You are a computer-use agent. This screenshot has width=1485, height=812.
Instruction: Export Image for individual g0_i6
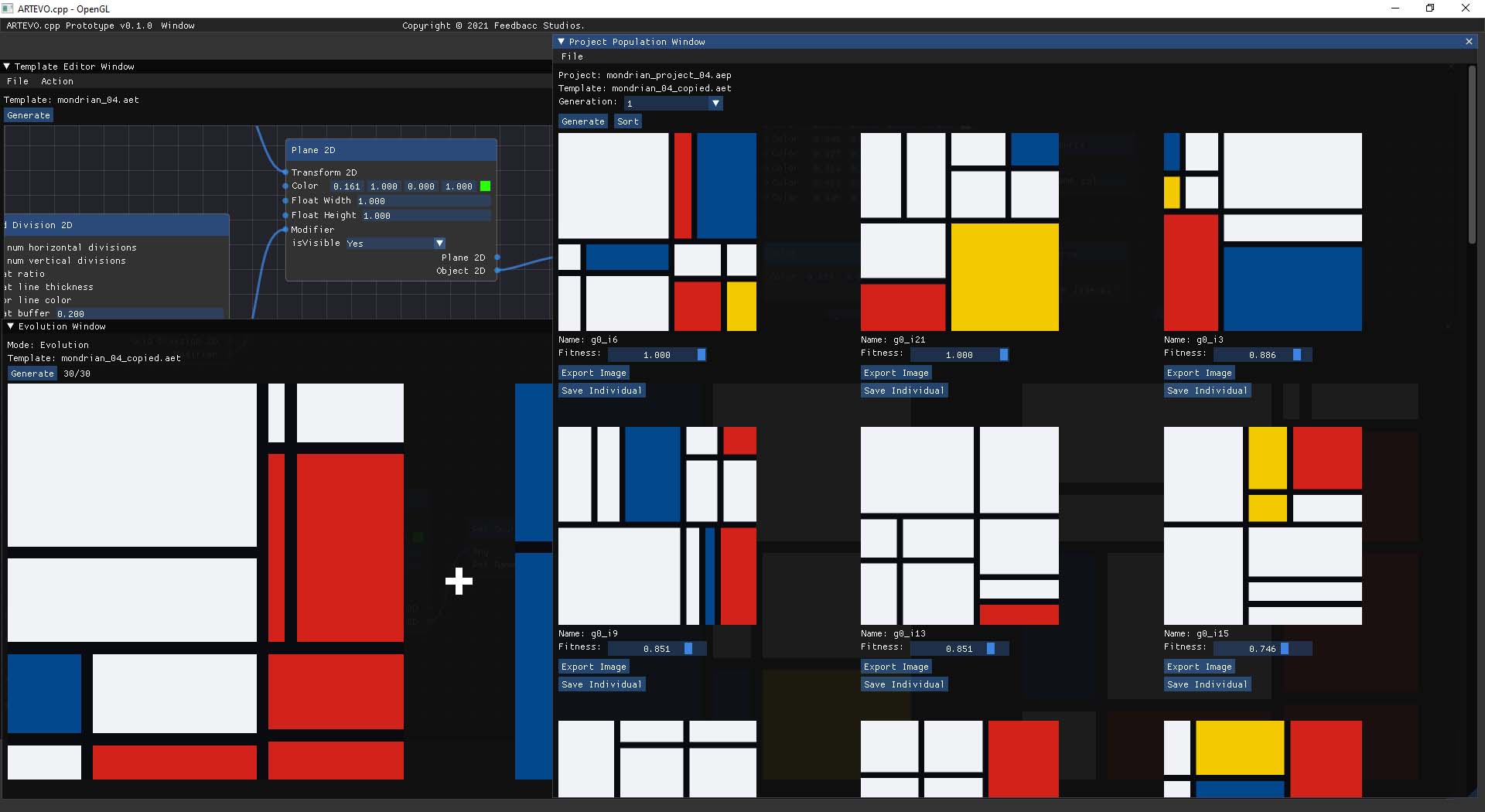[594, 373]
